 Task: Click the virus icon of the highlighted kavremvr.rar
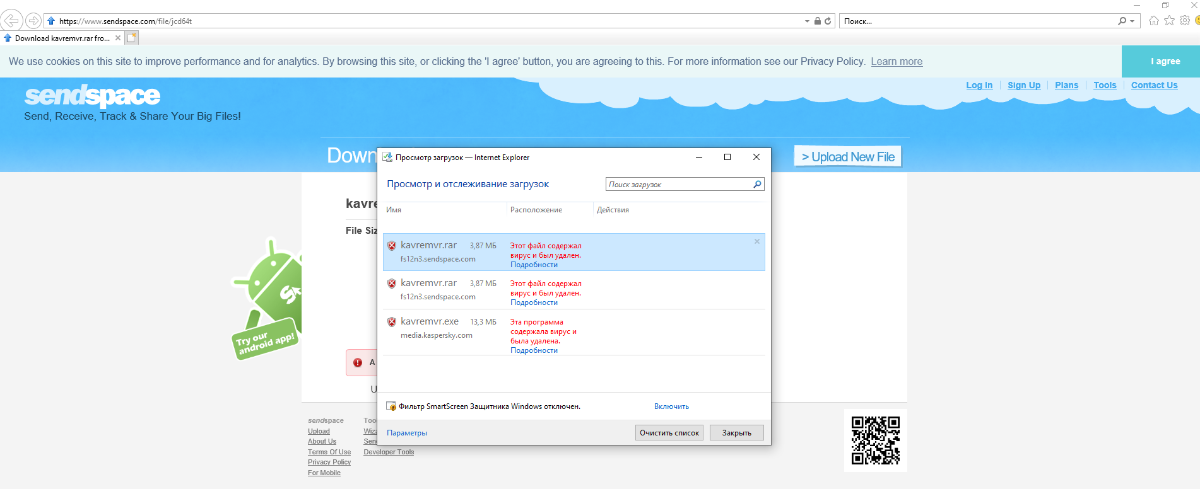coord(392,244)
